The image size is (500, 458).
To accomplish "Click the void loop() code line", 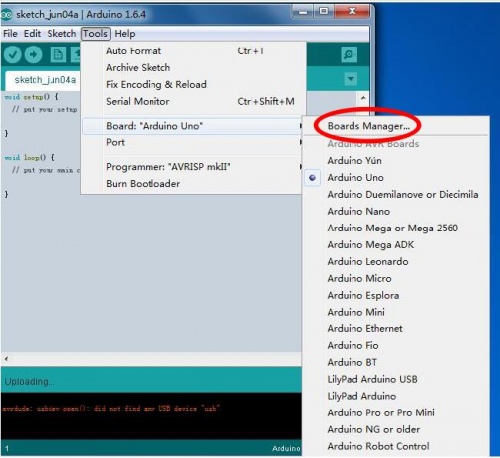I will (x=29, y=158).
